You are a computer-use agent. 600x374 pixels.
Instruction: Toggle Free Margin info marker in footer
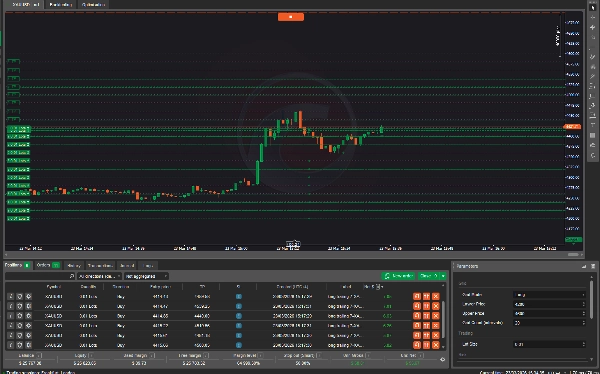[206, 356]
